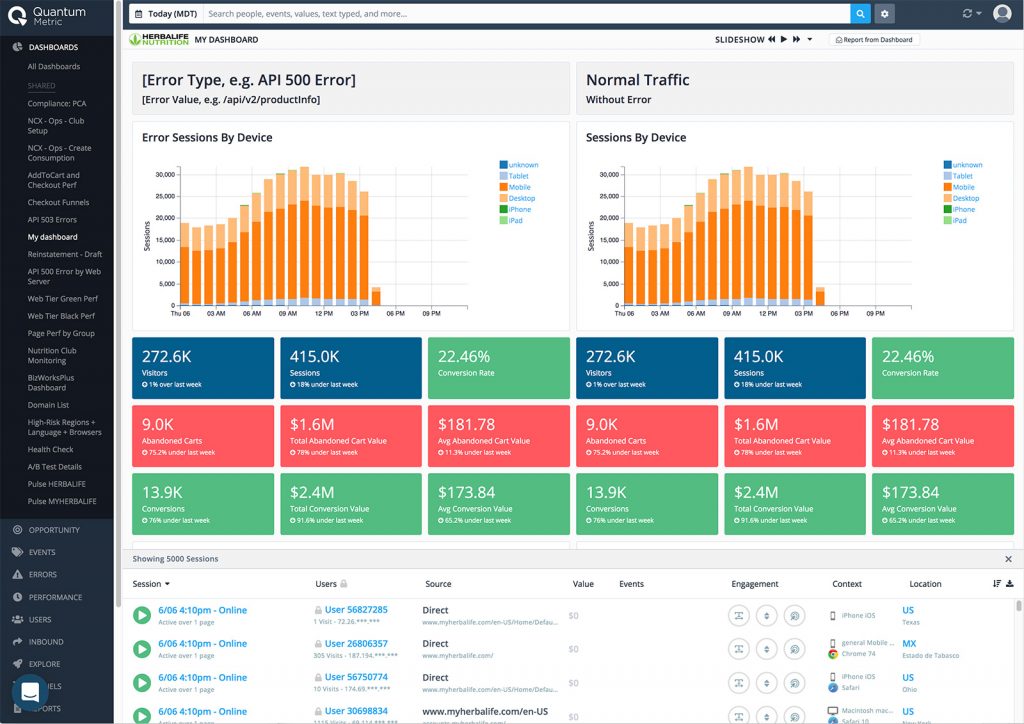Click the Users group icon
This screenshot has width=1024, height=724.
pos(18,620)
